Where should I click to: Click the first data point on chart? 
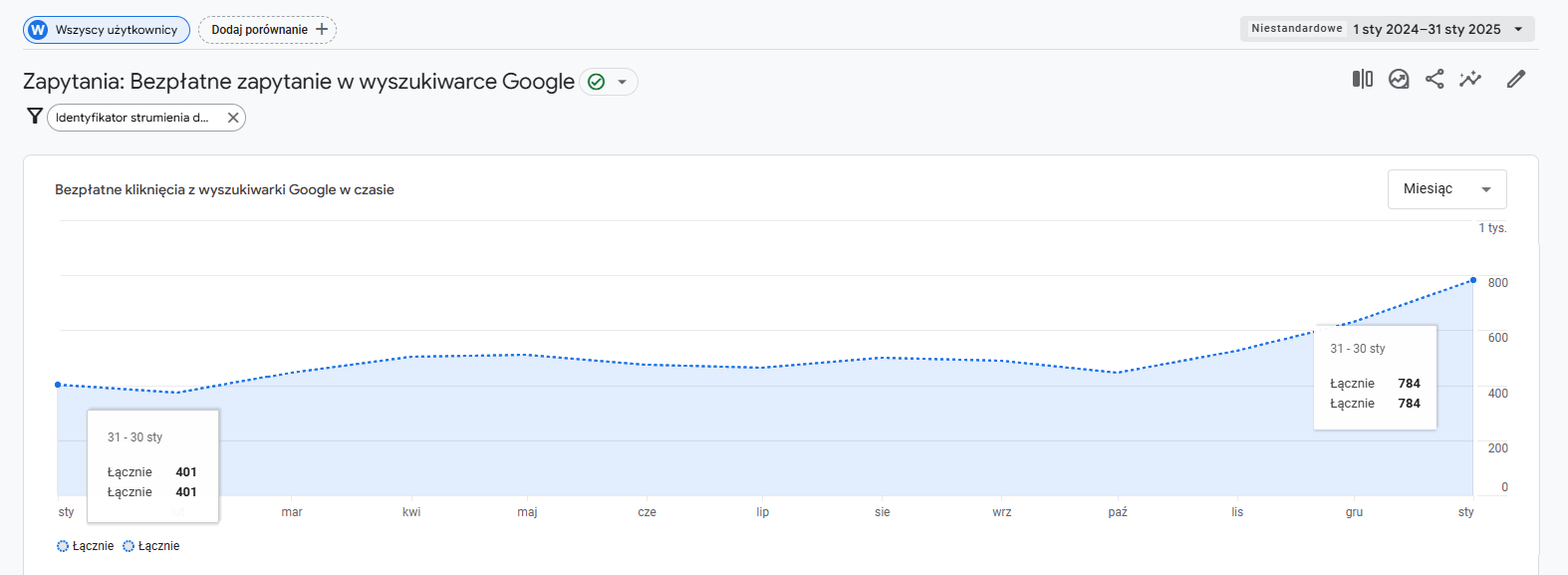coord(58,385)
